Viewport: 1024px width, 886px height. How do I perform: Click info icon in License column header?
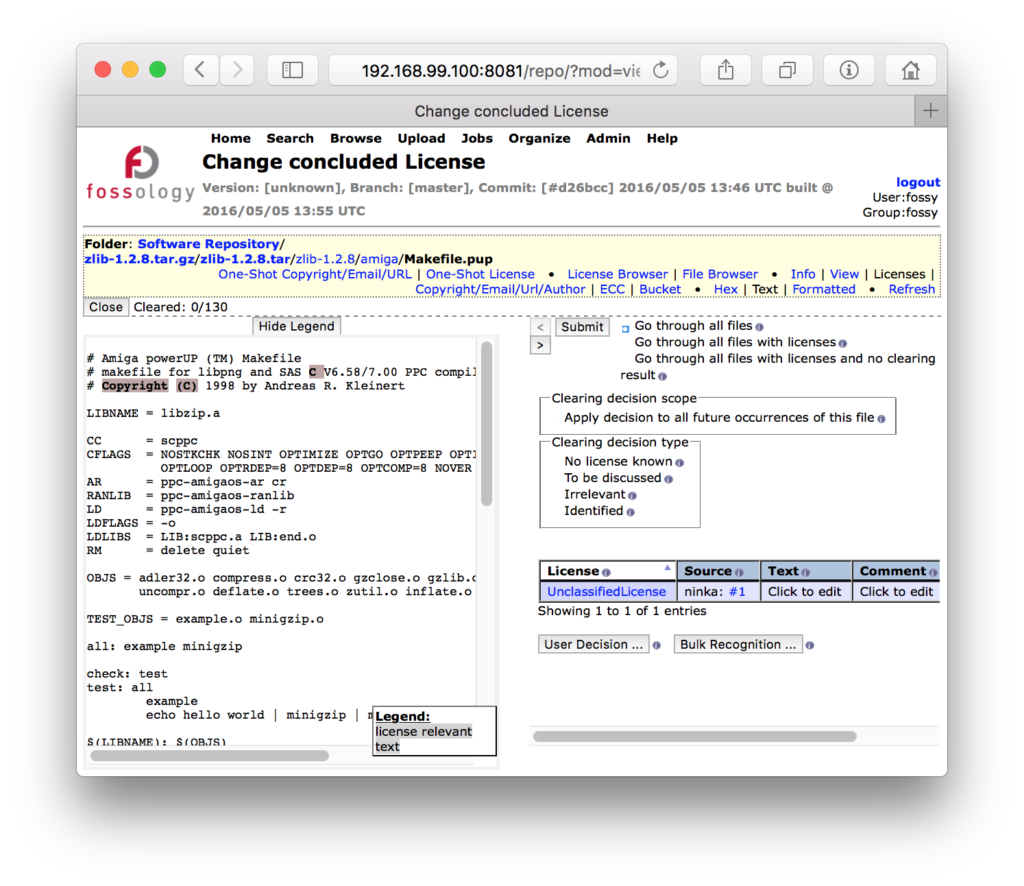tap(606, 573)
